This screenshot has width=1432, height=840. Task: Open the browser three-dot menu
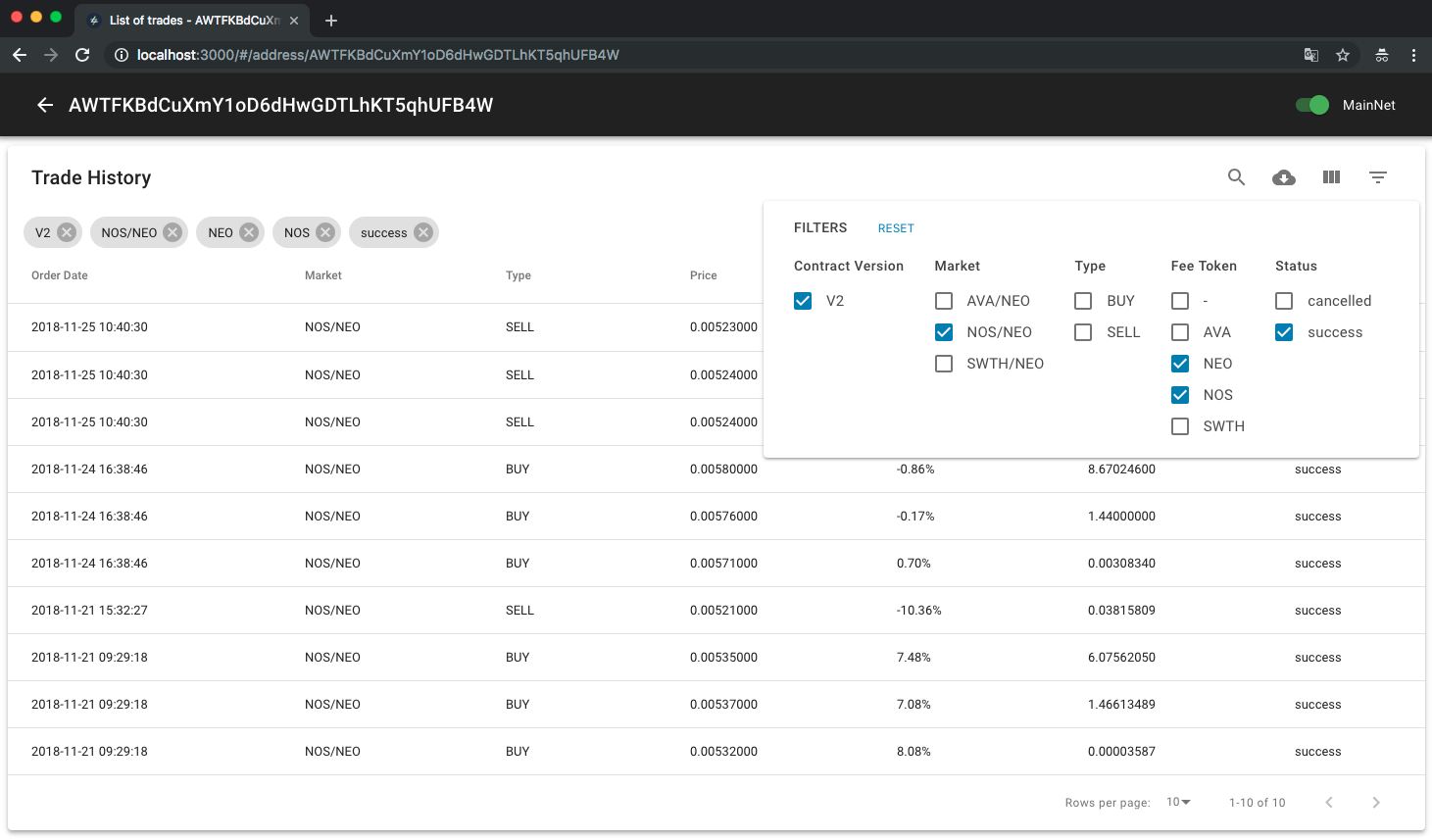point(1413,55)
